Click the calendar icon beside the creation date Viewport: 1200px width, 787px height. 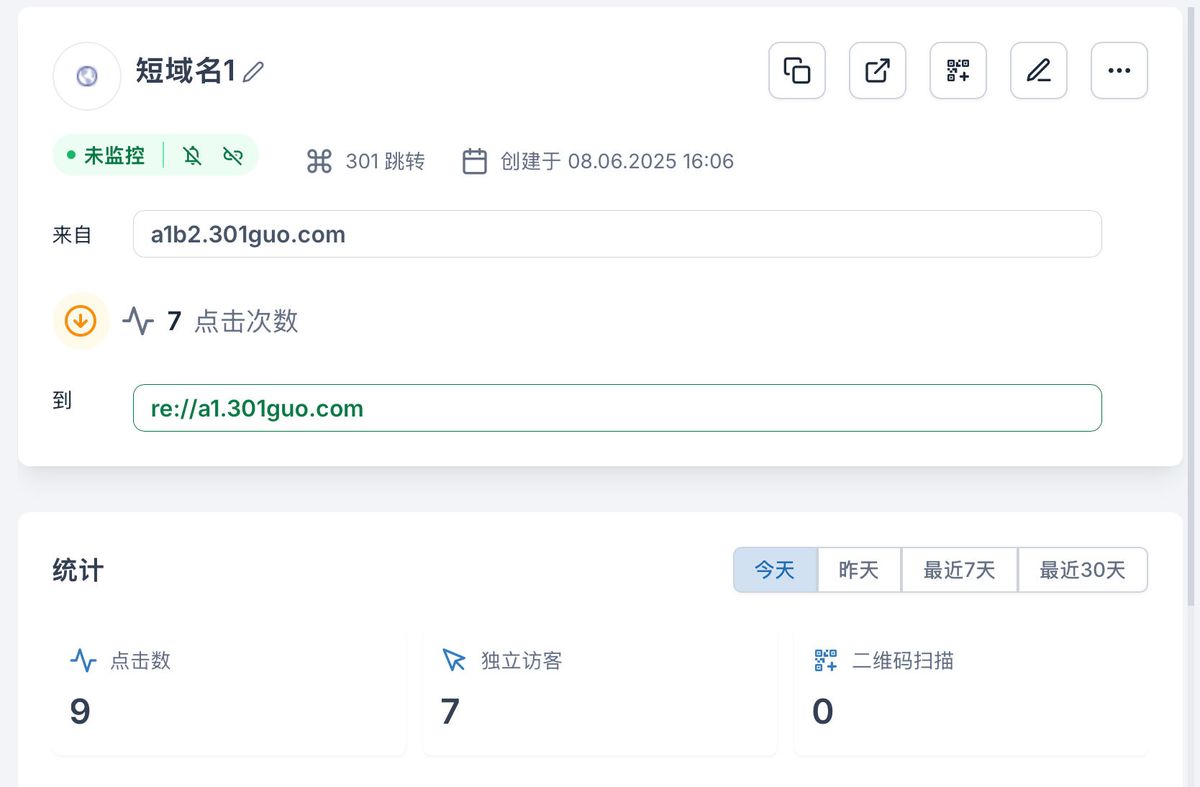click(x=475, y=161)
